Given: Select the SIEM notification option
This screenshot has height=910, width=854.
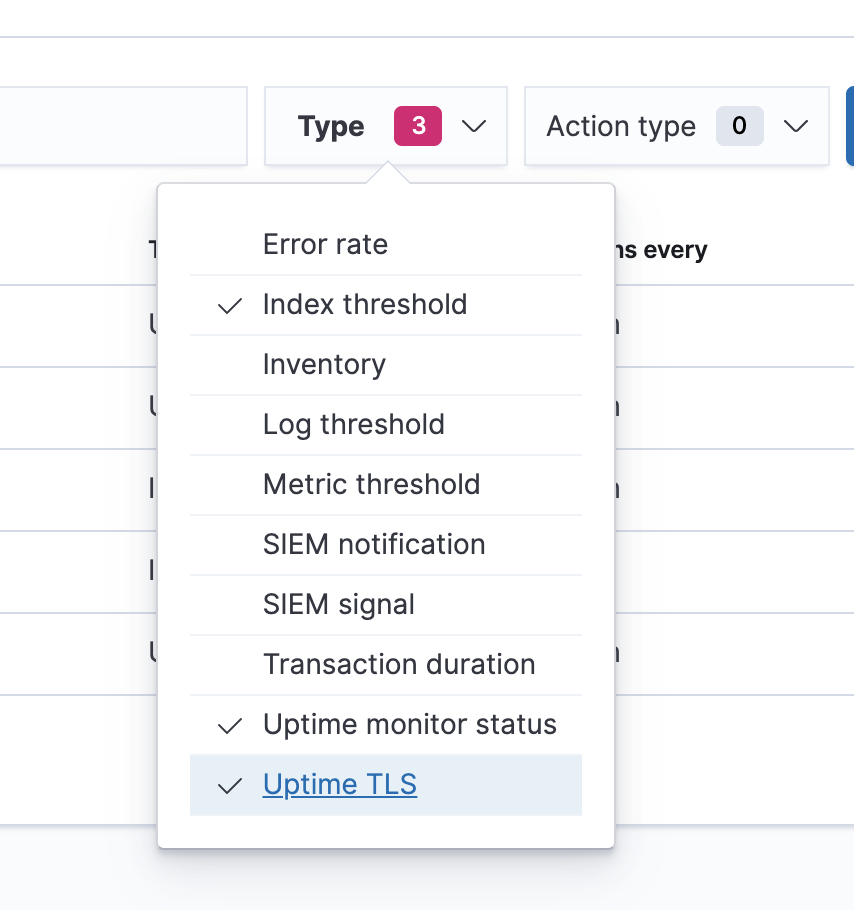Looking at the screenshot, I should (x=374, y=544).
